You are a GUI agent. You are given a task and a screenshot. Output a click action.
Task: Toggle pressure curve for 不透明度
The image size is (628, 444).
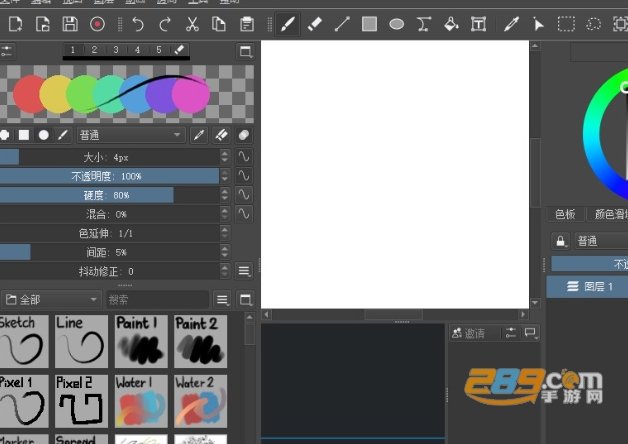244,176
